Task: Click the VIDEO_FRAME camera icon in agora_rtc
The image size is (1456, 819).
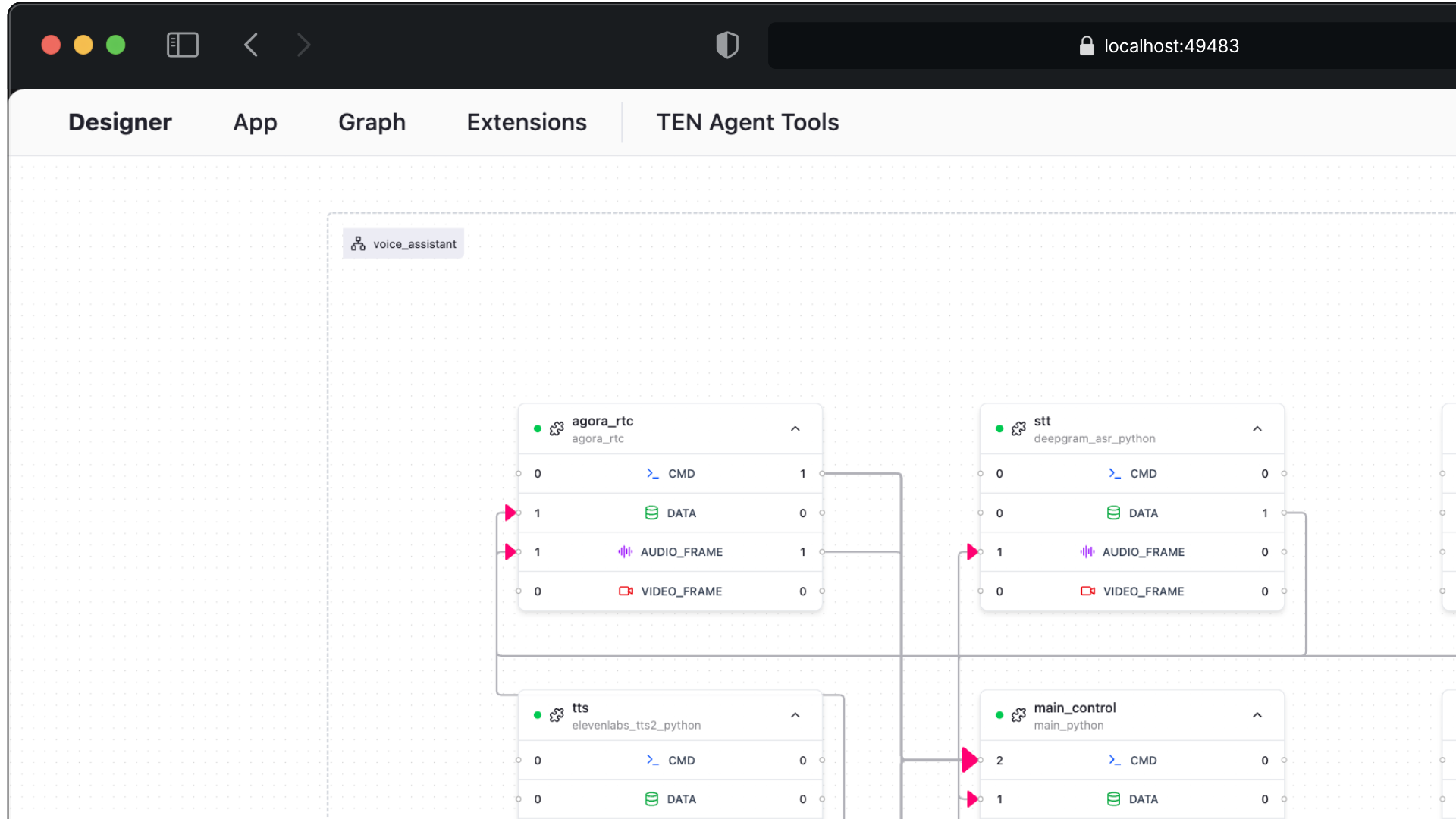Action: (626, 591)
